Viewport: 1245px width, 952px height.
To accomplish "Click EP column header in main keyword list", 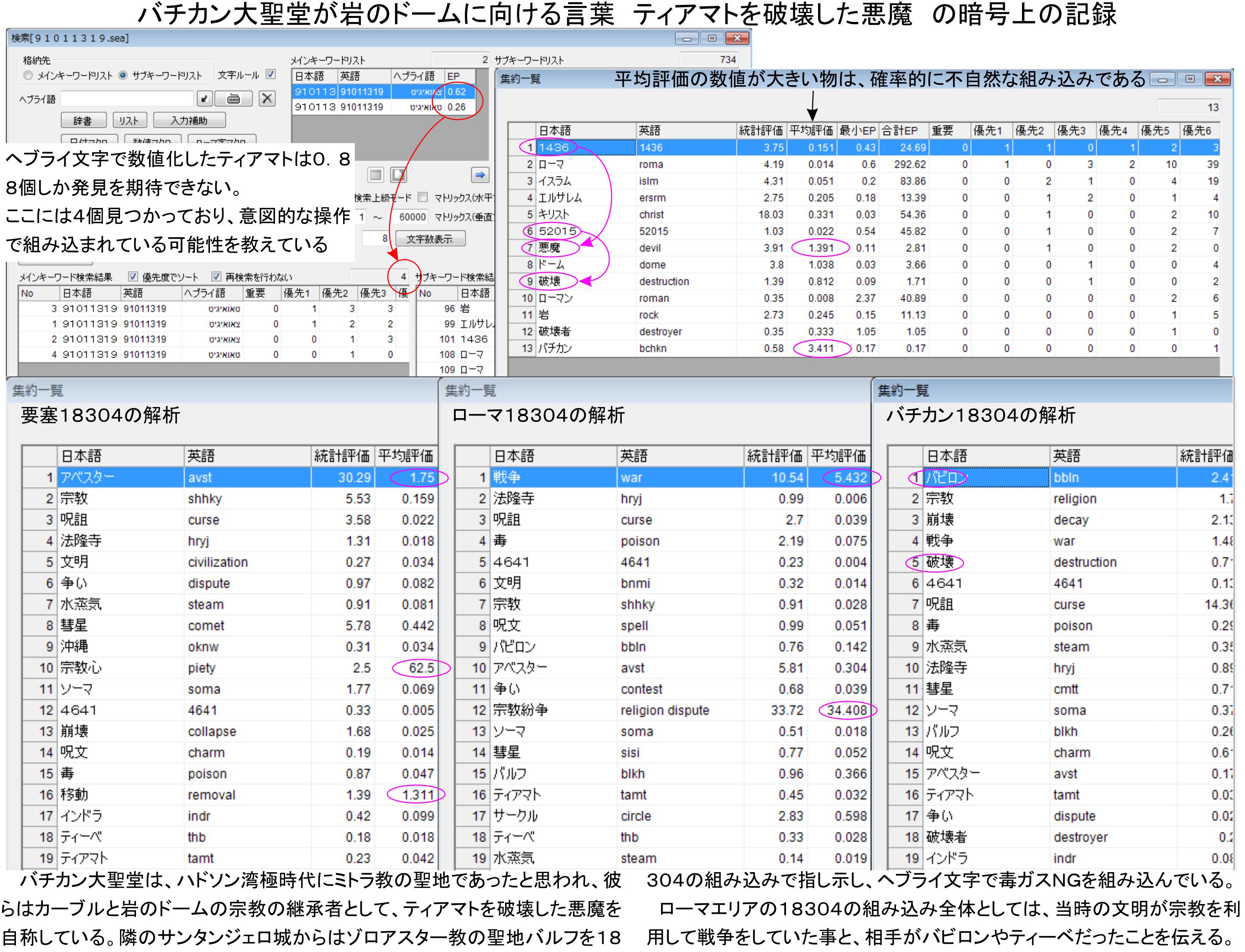I will [459, 77].
